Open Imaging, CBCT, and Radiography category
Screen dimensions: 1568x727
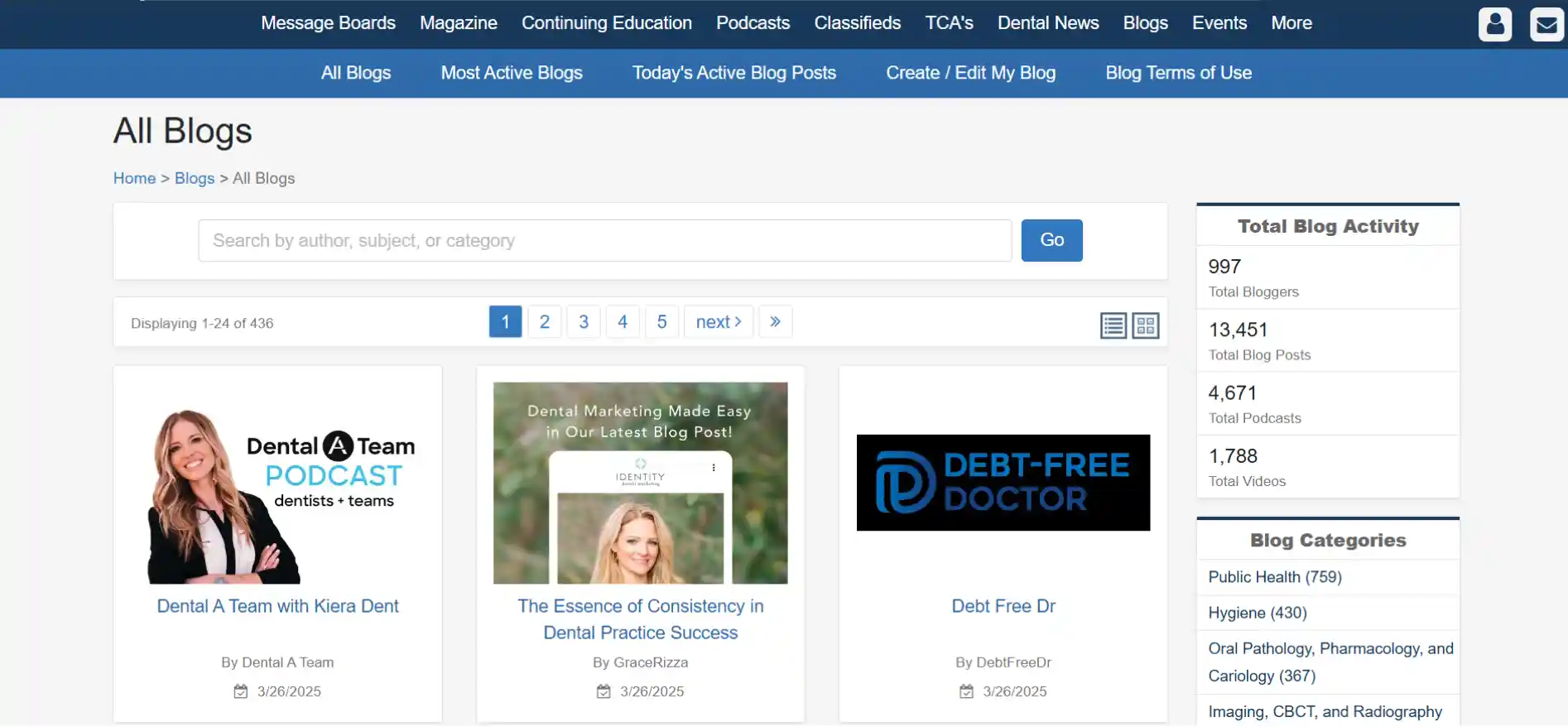[x=1325, y=712]
